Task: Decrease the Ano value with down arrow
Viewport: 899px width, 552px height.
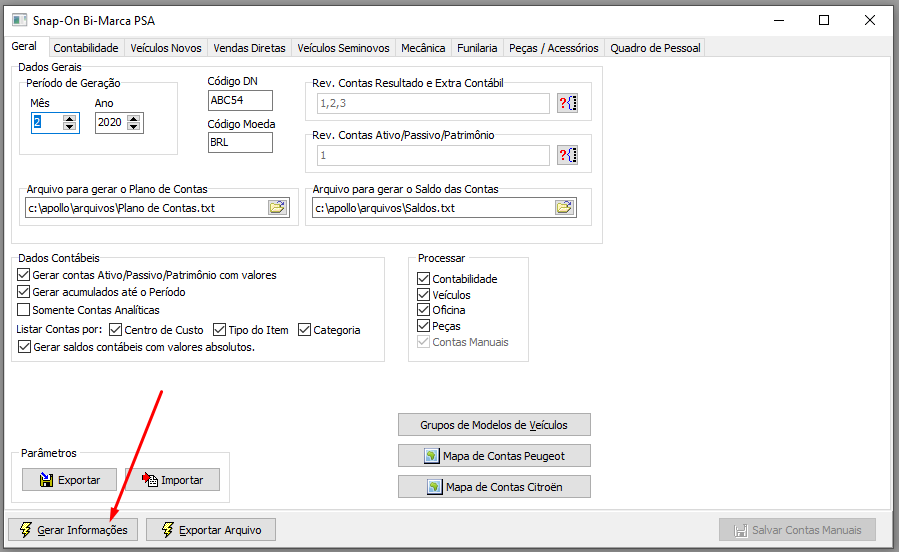Action: pyautogui.click(x=134, y=127)
